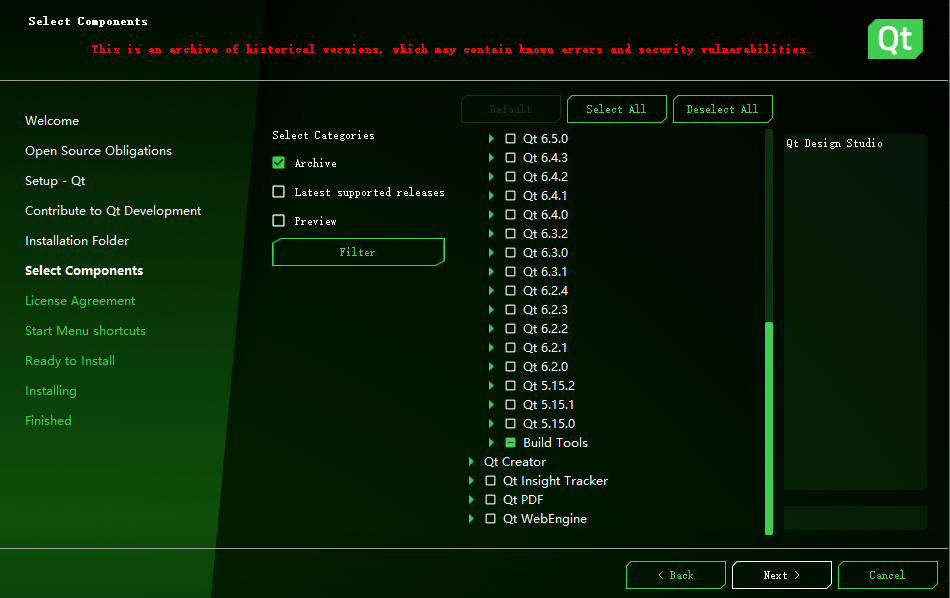Click the red archive warning text
This screenshot has width=950, height=598.
(x=451, y=49)
